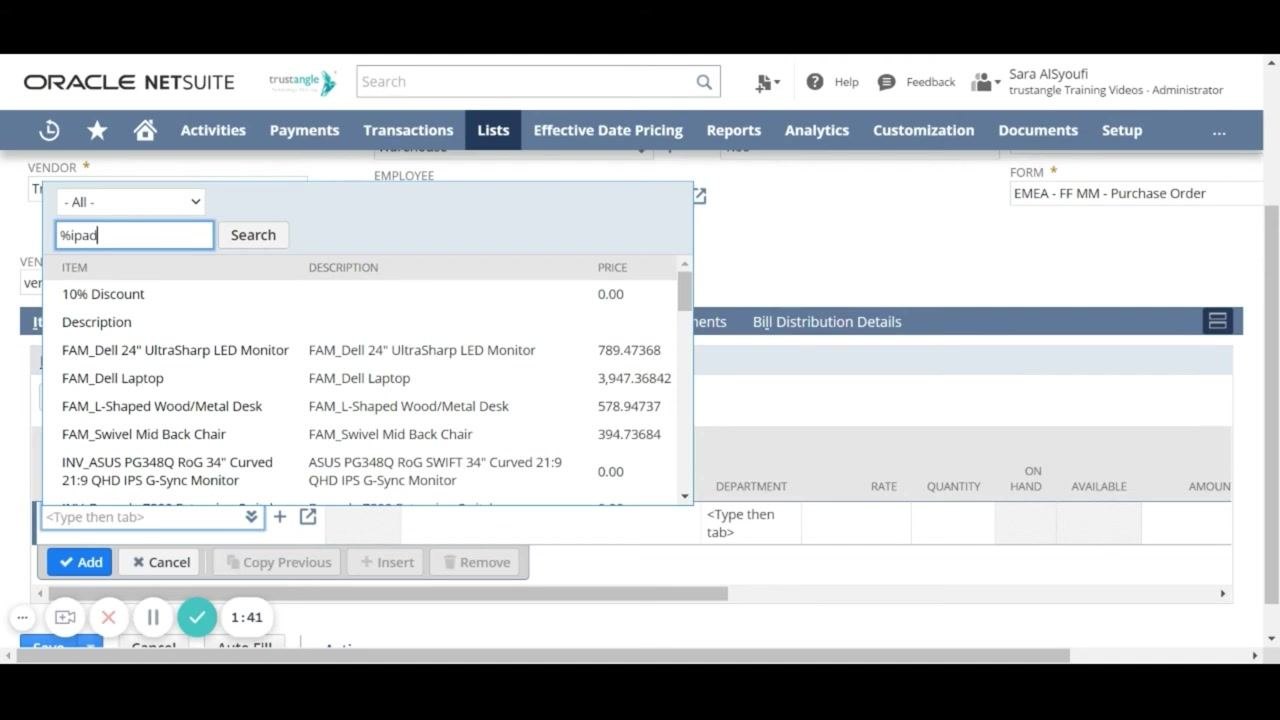Click the search magnifier icon

pyautogui.click(x=704, y=82)
